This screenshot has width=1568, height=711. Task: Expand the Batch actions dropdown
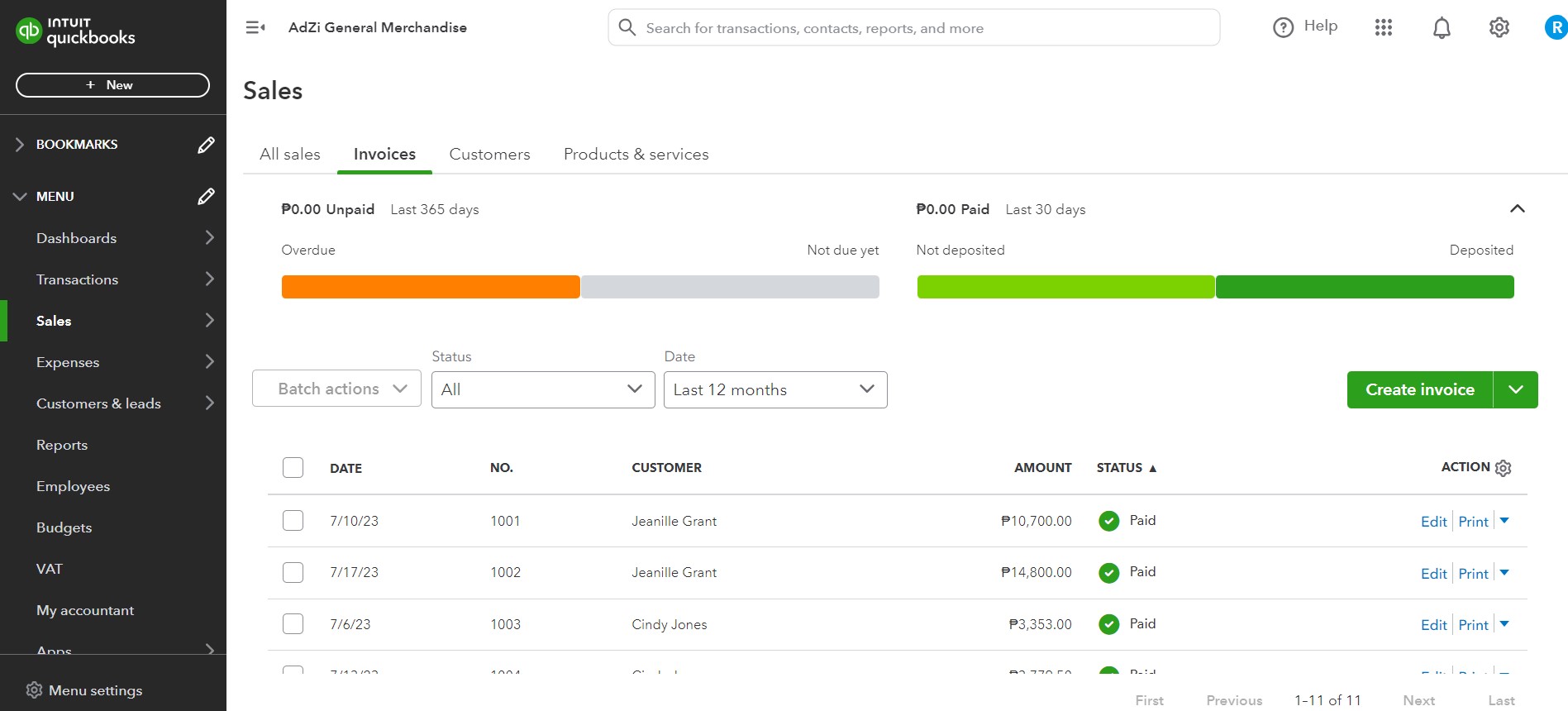(x=336, y=389)
